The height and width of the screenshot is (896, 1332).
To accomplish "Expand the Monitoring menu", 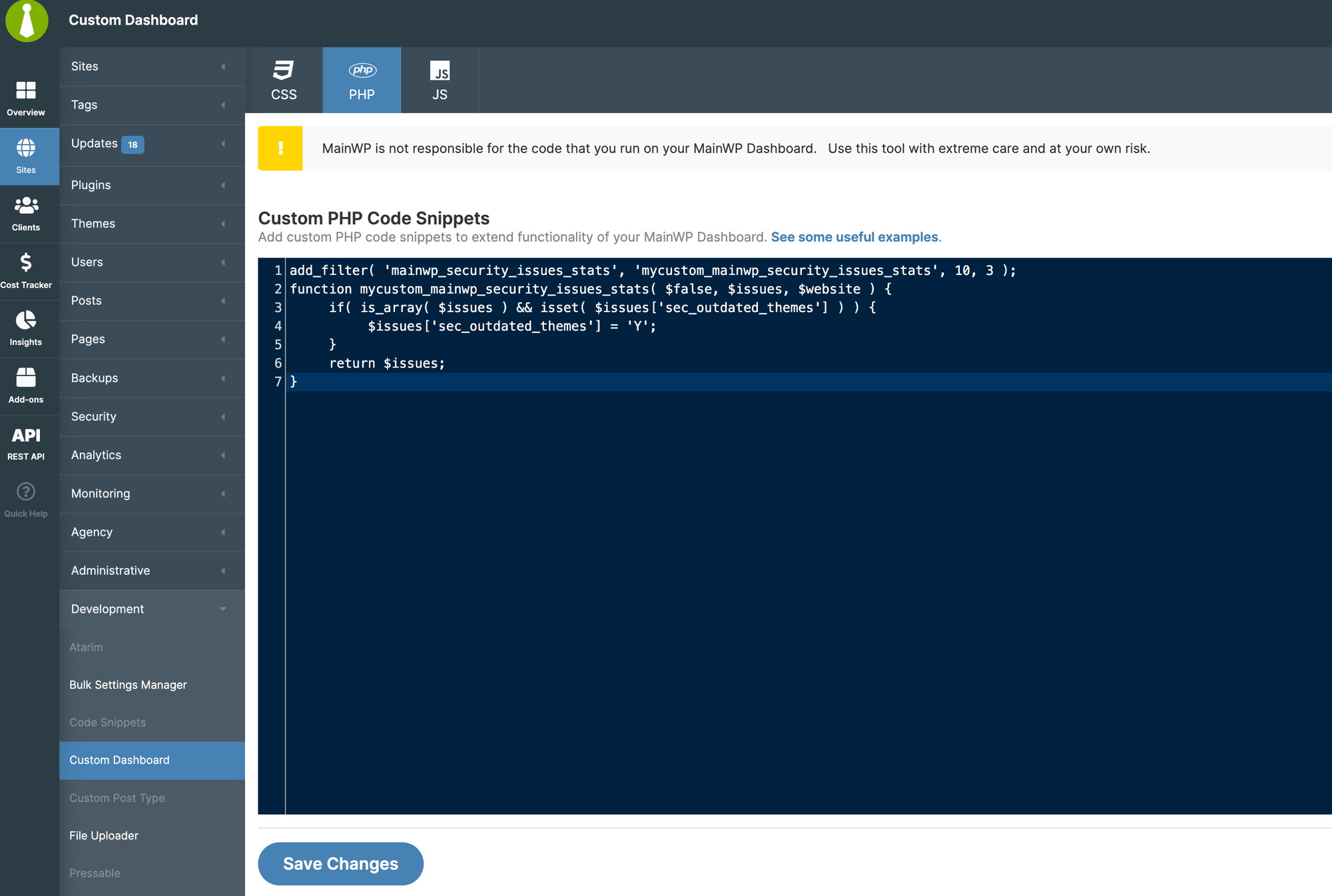I will point(152,494).
